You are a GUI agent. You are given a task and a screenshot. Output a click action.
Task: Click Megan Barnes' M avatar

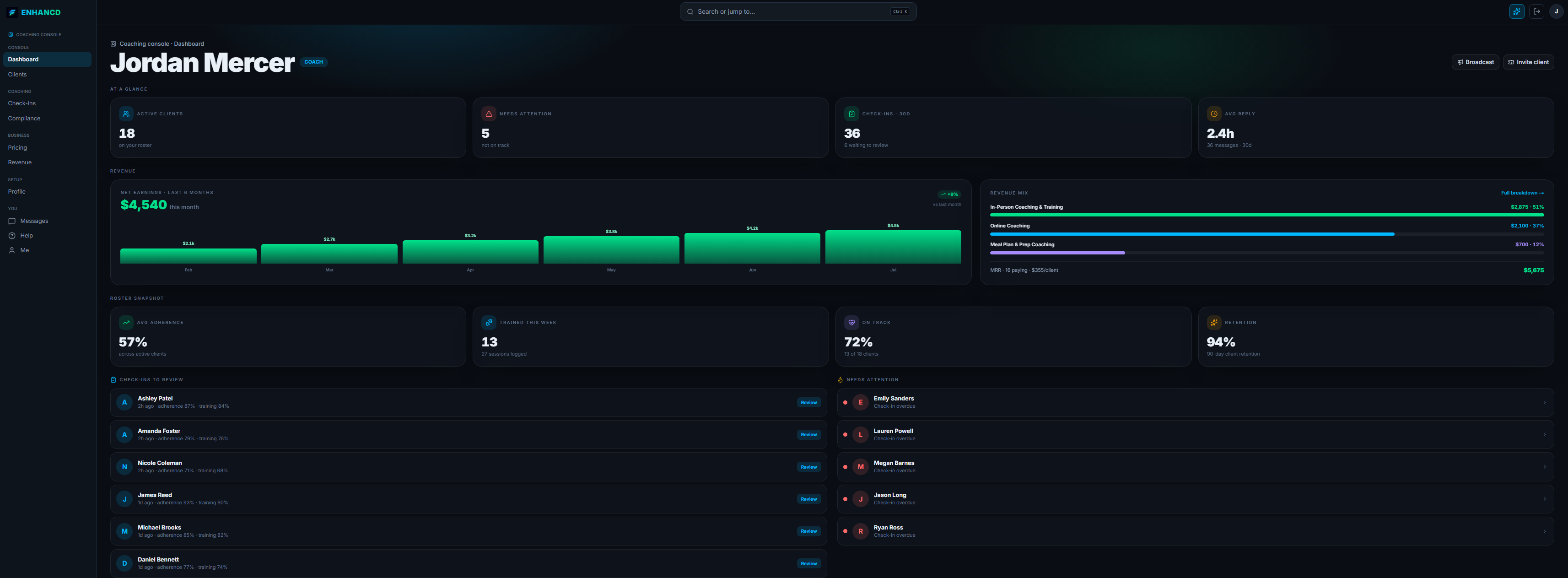pos(861,467)
